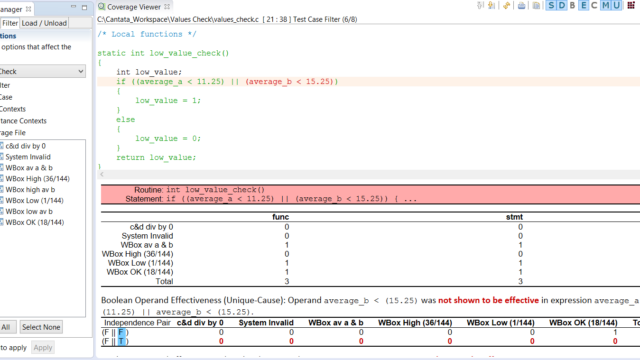Select 'WBox OK (18/144)' in the filter list

(34, 222)
